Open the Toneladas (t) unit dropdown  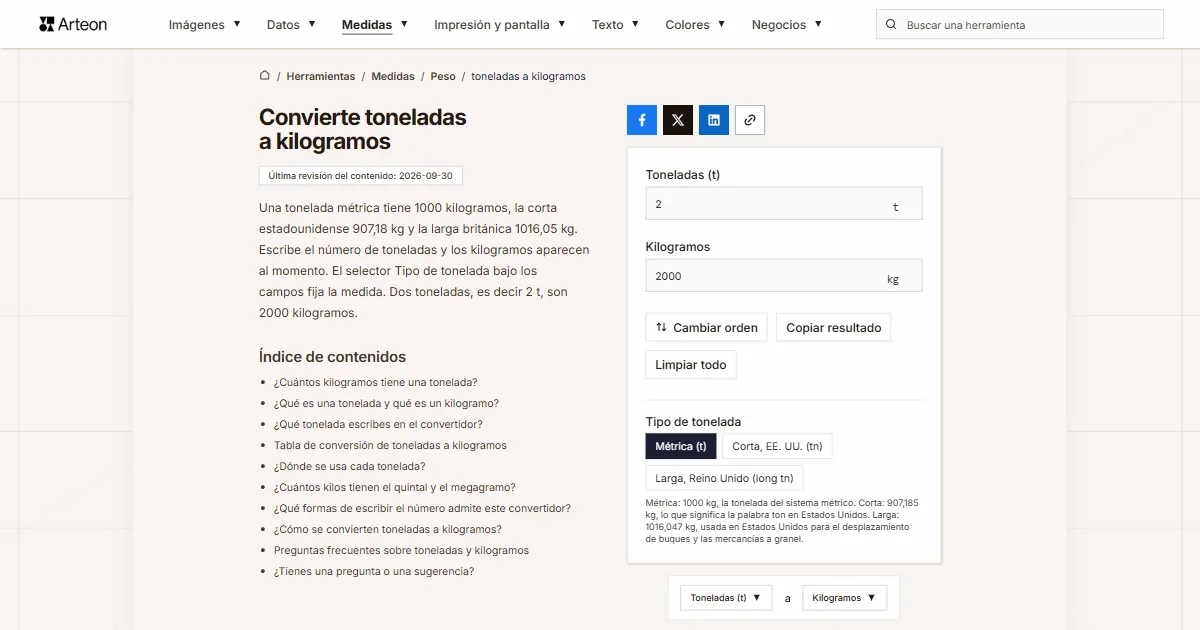726,598
